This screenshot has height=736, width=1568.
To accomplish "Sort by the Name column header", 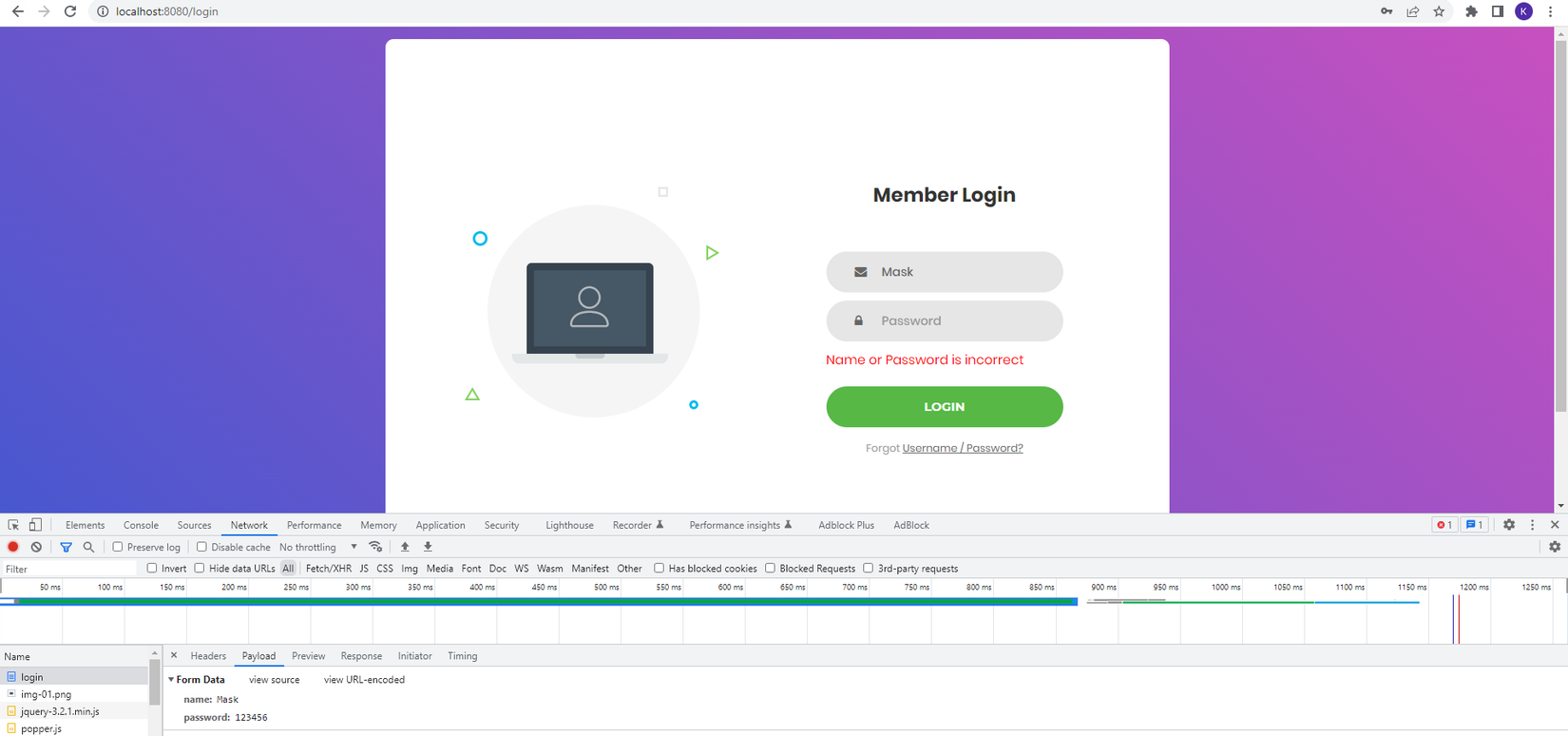I will click(x=74, y=656).
